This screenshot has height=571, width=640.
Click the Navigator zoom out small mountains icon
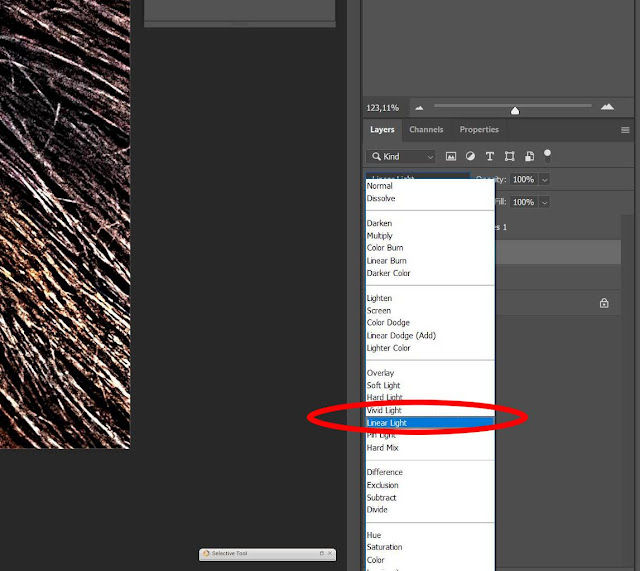419,108
